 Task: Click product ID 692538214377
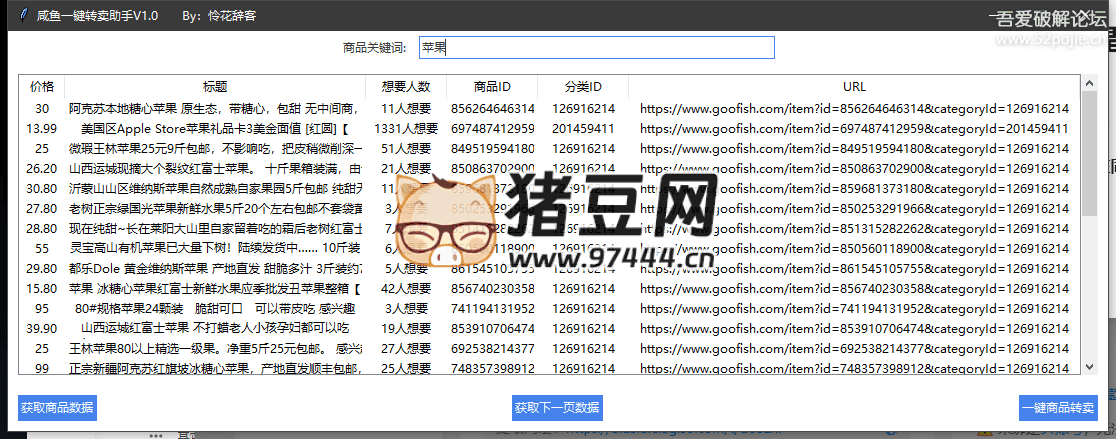(493, 348)
